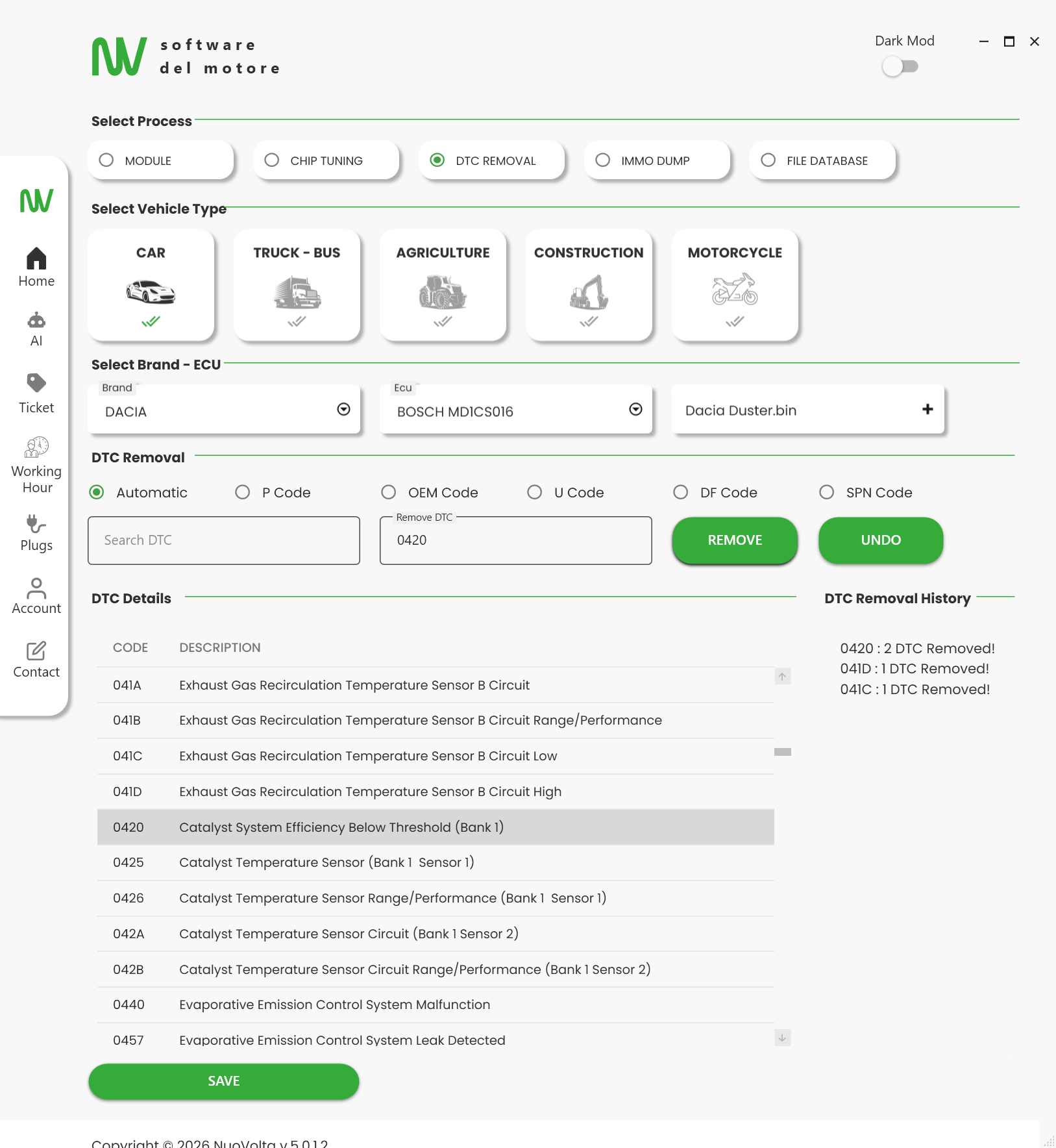
Task: Select the Motorcycle vehicle type
Action: click(x=735, y=284)
